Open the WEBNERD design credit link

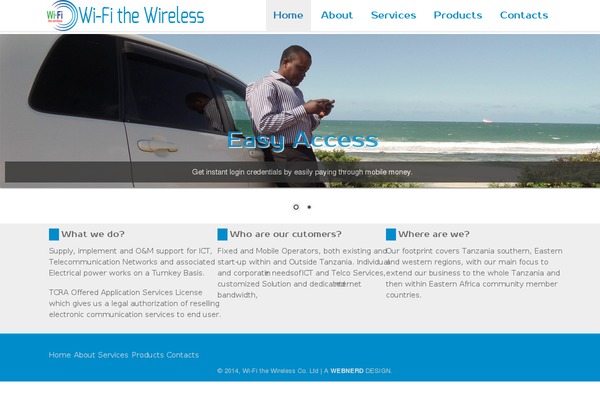click(x=347, y=371)
